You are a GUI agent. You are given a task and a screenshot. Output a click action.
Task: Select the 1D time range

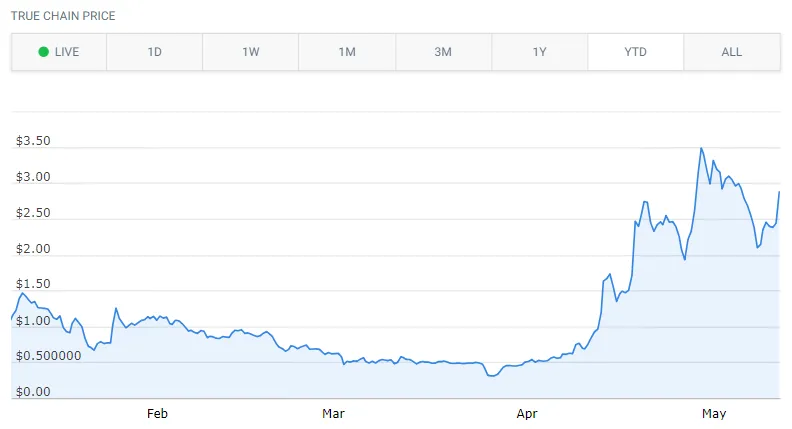tap(155, 52)
